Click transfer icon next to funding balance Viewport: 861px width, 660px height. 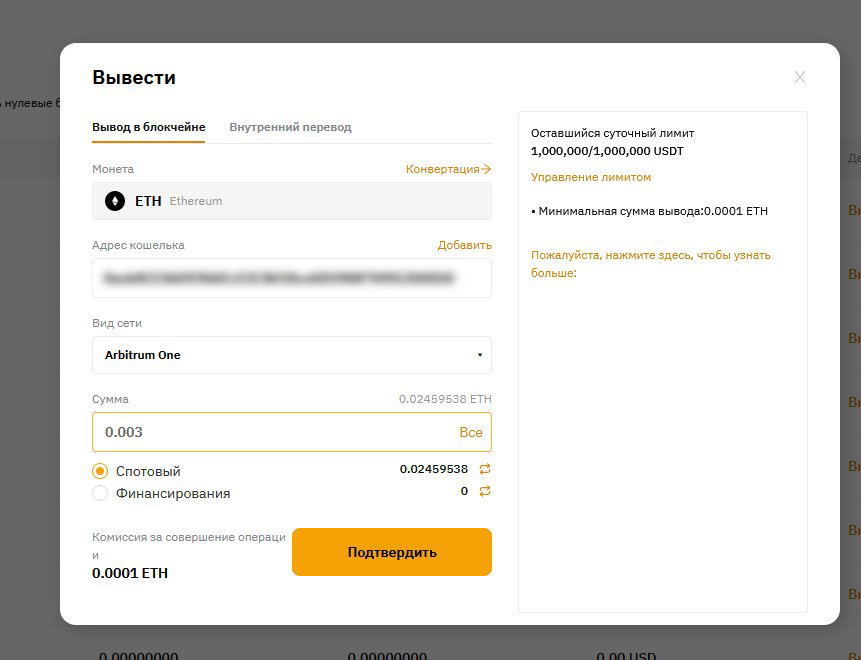(x=485, y=491)
